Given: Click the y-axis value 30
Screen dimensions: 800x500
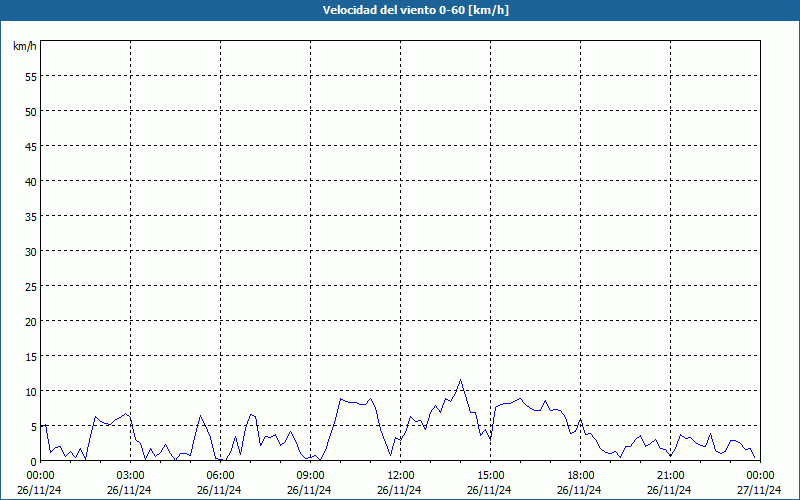Looking at the screenshot, I should point(31,252).
